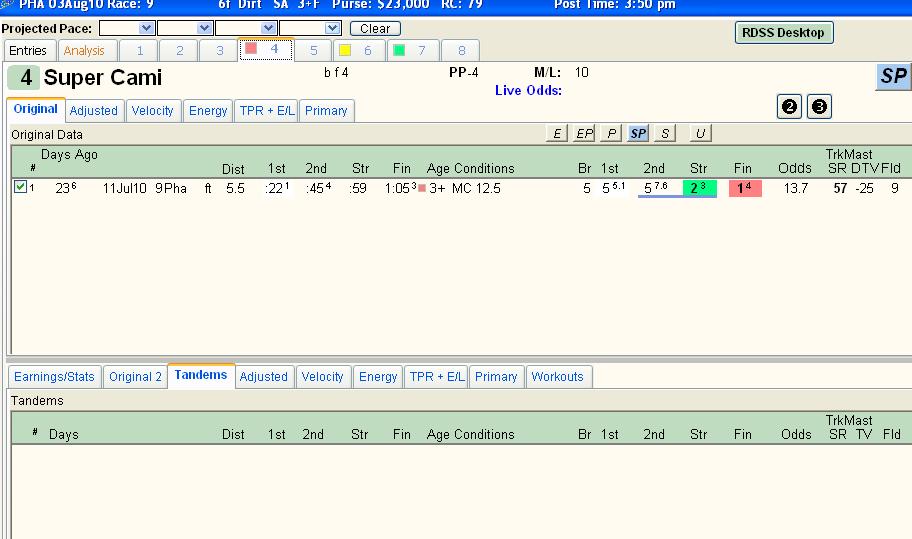This screenshot has height=539, width=912.
Task: Open RDSS Desktop
Action: pos(783,33)
